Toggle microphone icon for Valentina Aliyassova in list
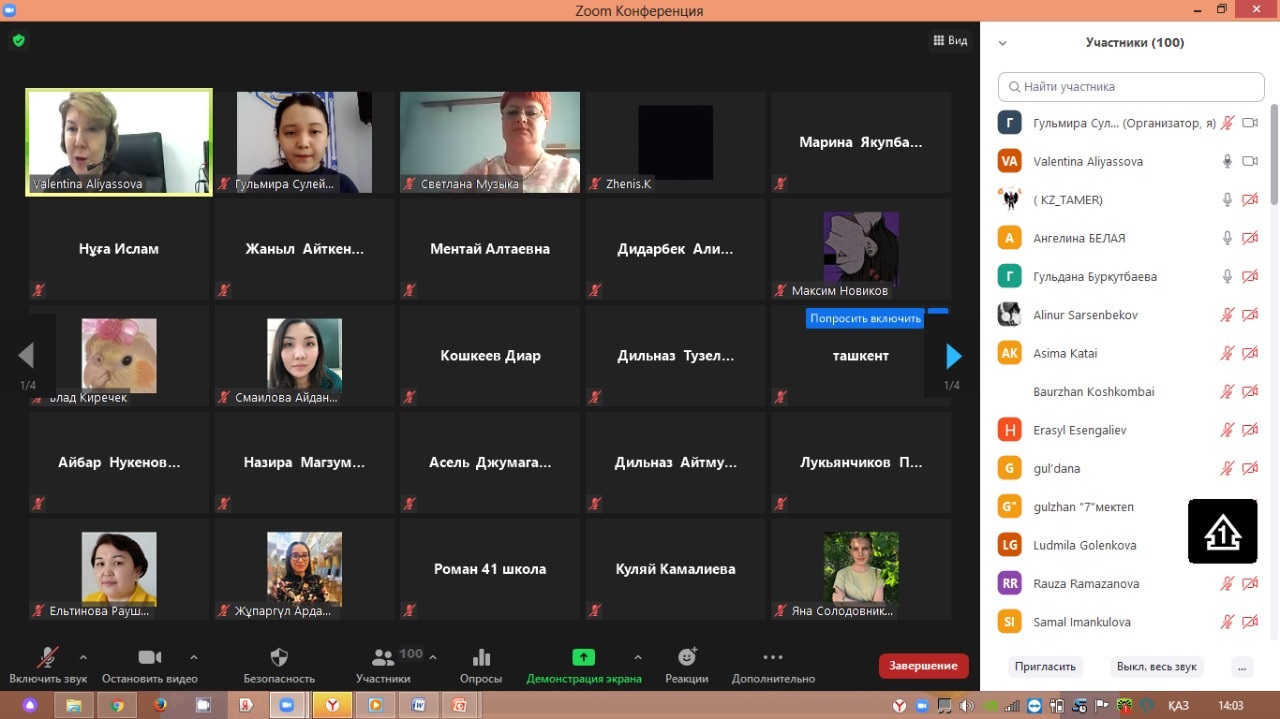Viewport: 1280px width, 719px height. 1227,161
